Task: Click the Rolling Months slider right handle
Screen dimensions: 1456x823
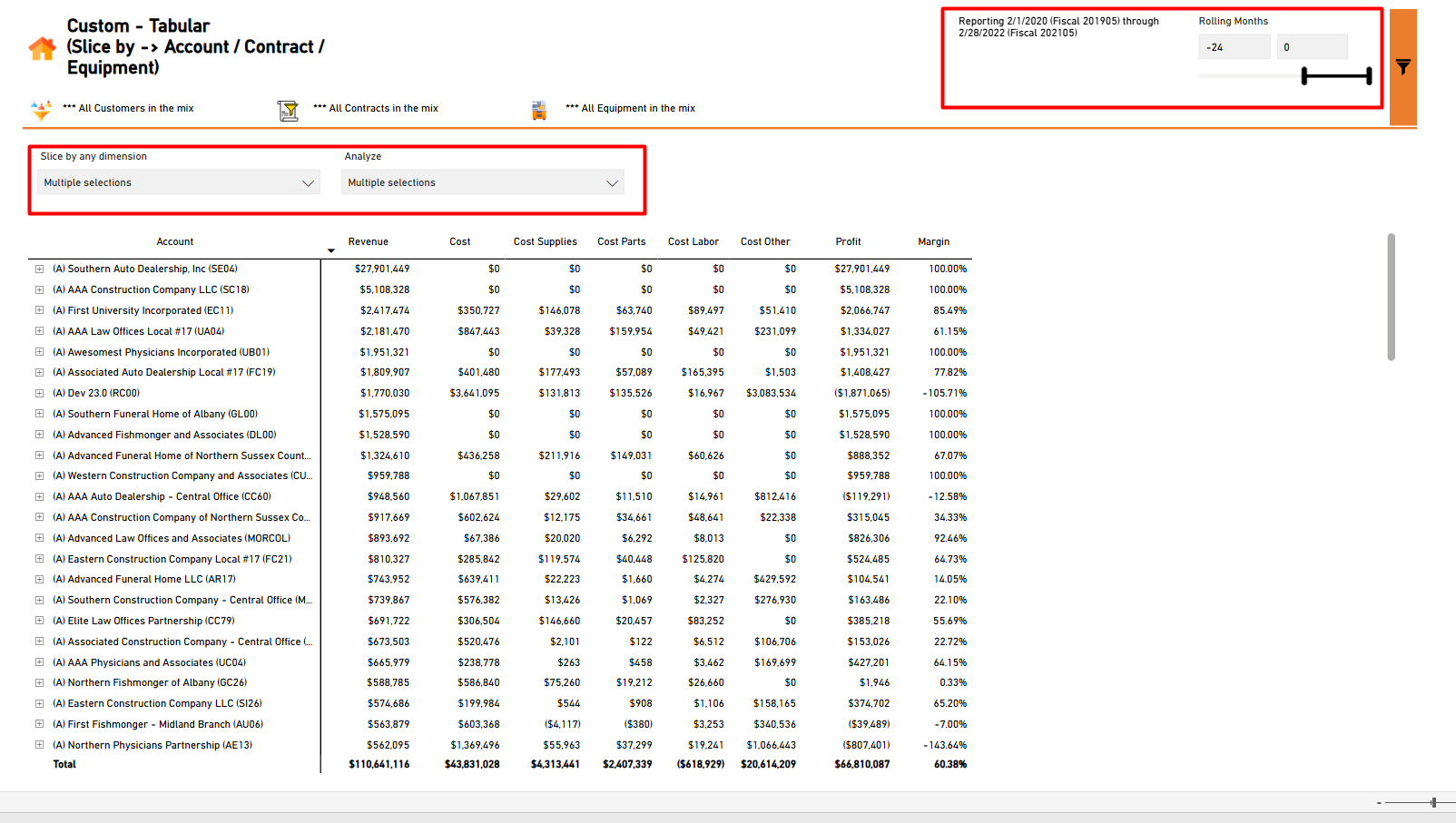Action: [x=1369, y=76]
